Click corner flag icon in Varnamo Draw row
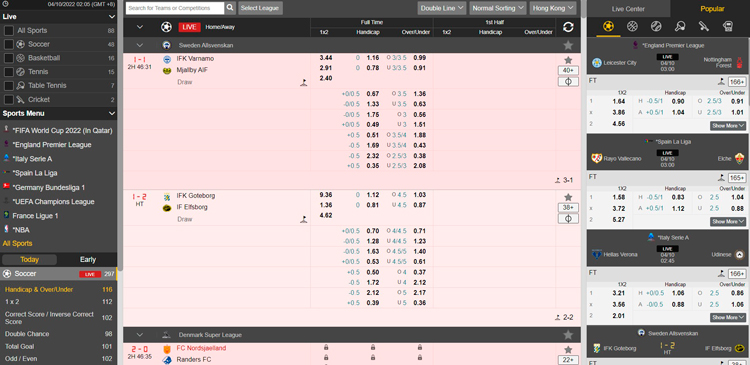This screenshot has height=365, width=750. (x=303, y=82)
